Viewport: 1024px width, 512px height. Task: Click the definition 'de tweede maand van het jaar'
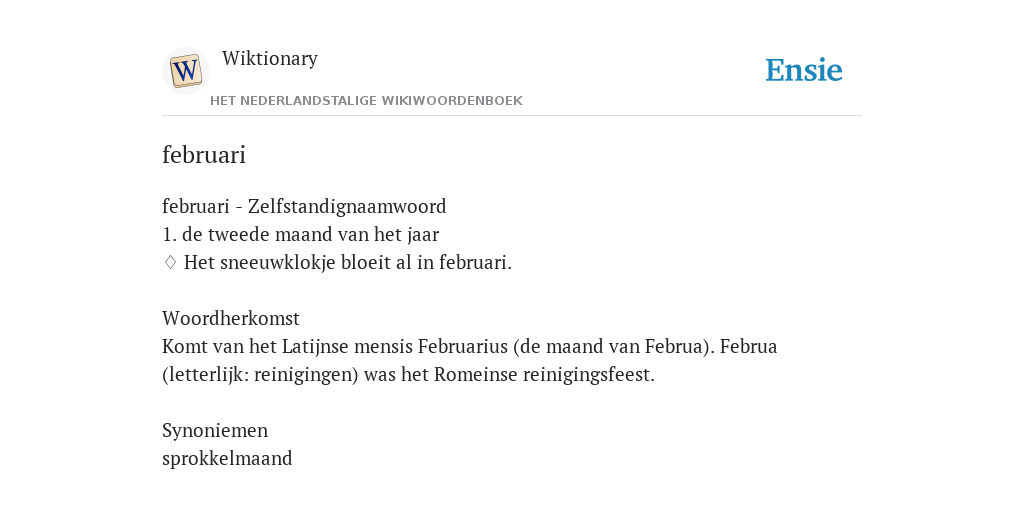point(310,234)
